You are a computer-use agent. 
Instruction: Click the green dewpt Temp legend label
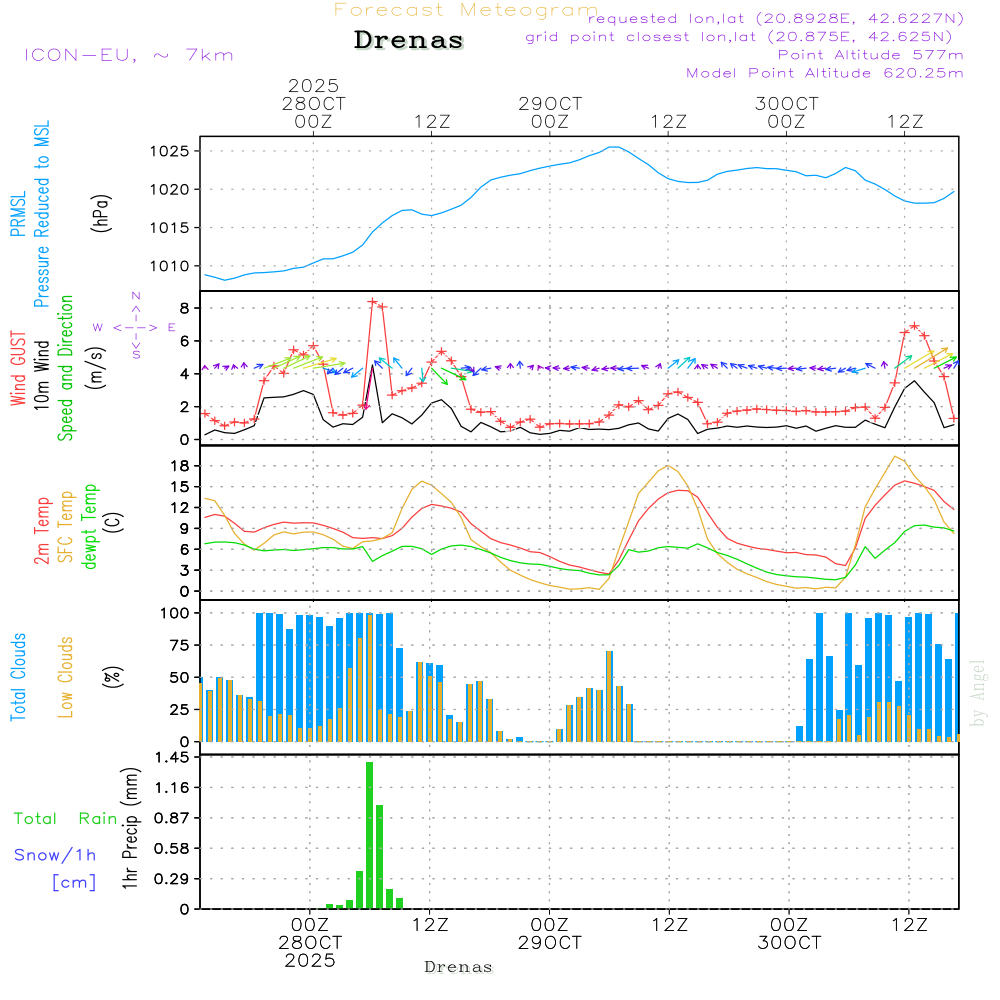[x=90, y=527]
